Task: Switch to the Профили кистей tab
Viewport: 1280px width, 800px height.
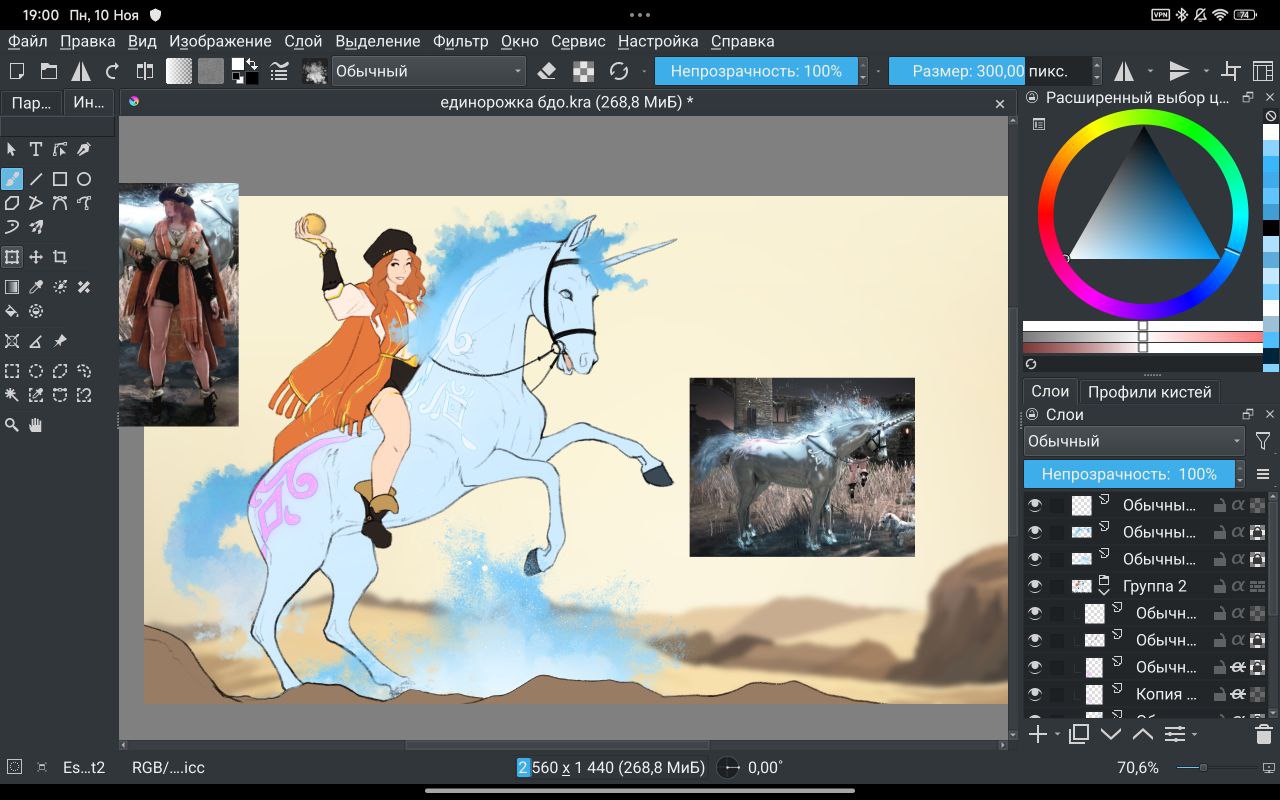Action: pos(1149,392)
